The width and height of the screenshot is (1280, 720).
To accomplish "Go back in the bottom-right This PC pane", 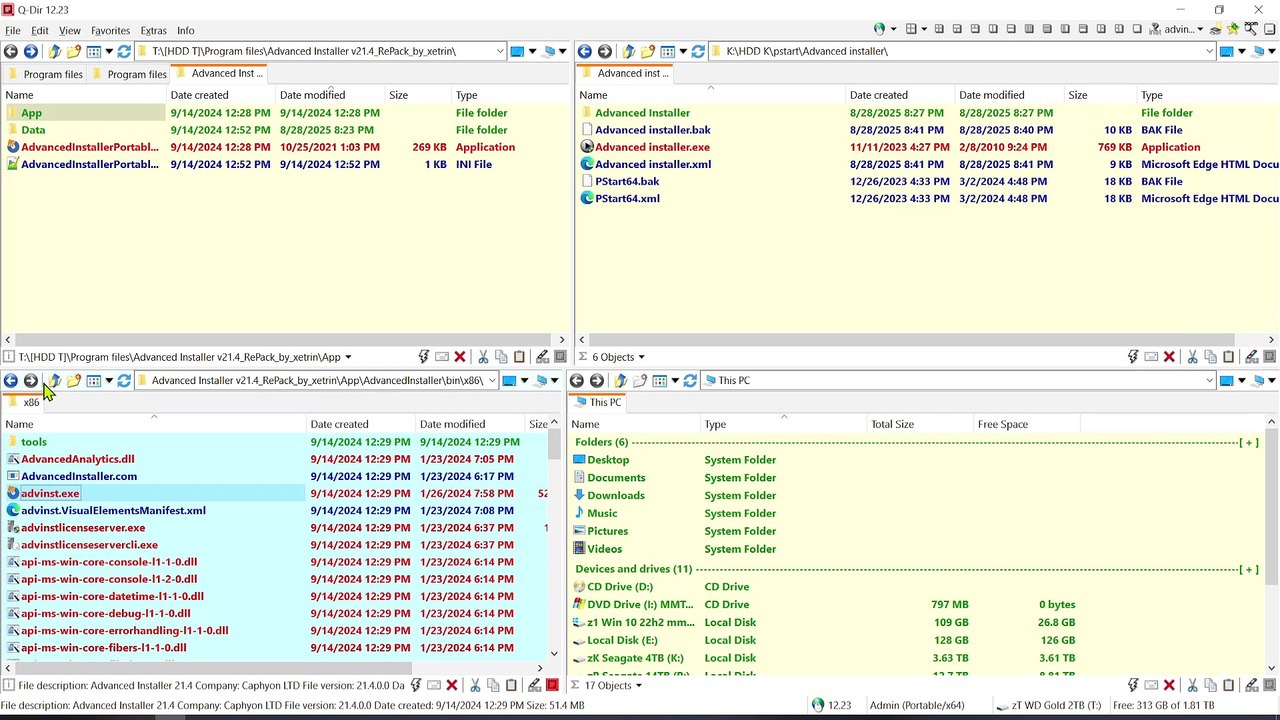I will tap(577, 380).
